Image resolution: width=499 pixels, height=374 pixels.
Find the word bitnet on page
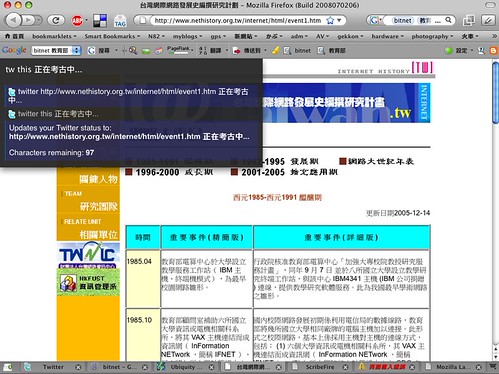[x=297, y=50]
